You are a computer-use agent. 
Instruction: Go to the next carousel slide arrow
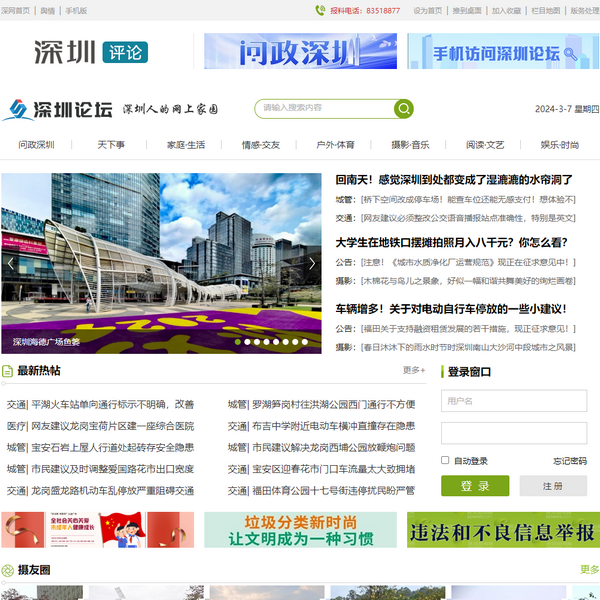[x=312, y=264]
